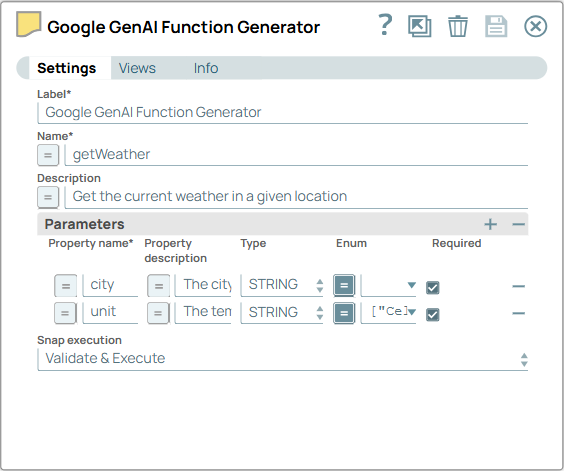Open the Info tab
The width and height of the screenshot is (564, 471).
click(x=206, y=68)
